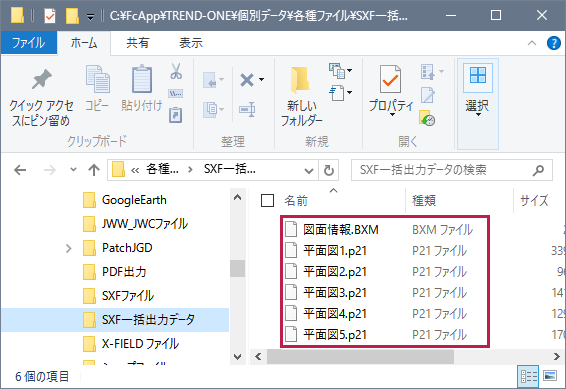Image resolution: width=566 pixels, height=389 pixels.
Task: Switch to the 共有 tab
Action: 138,43
